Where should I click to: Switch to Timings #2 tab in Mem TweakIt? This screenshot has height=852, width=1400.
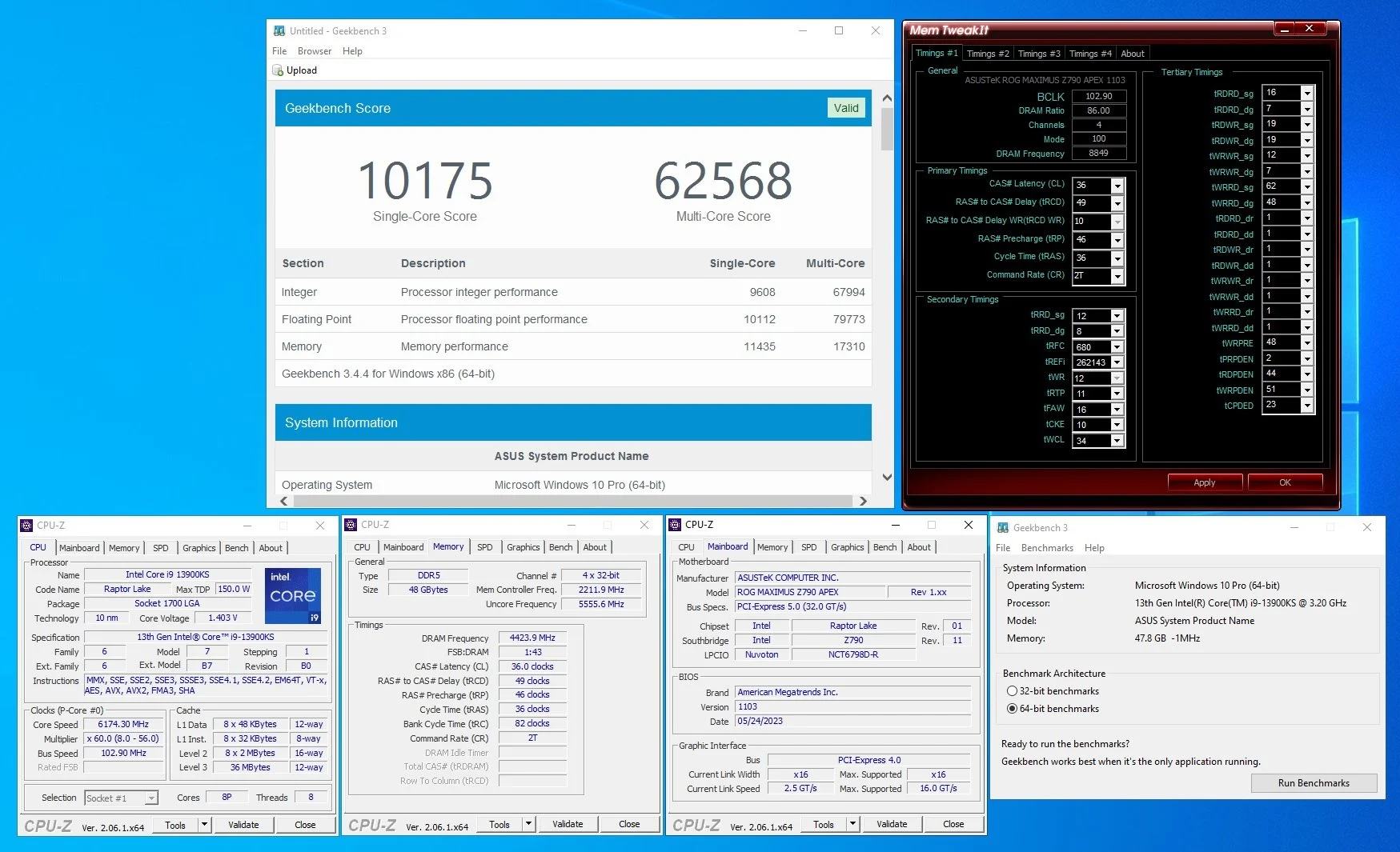[x=988, y=54]
